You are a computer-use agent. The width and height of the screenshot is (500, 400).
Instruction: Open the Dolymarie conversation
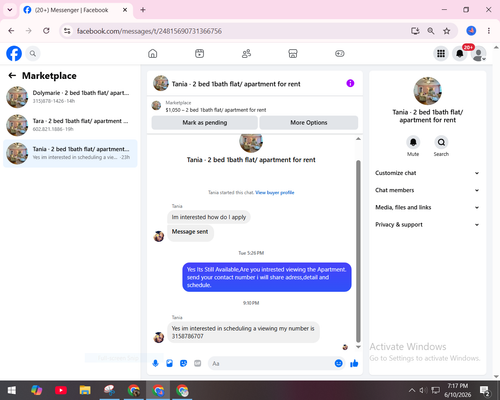click(70, 97)
